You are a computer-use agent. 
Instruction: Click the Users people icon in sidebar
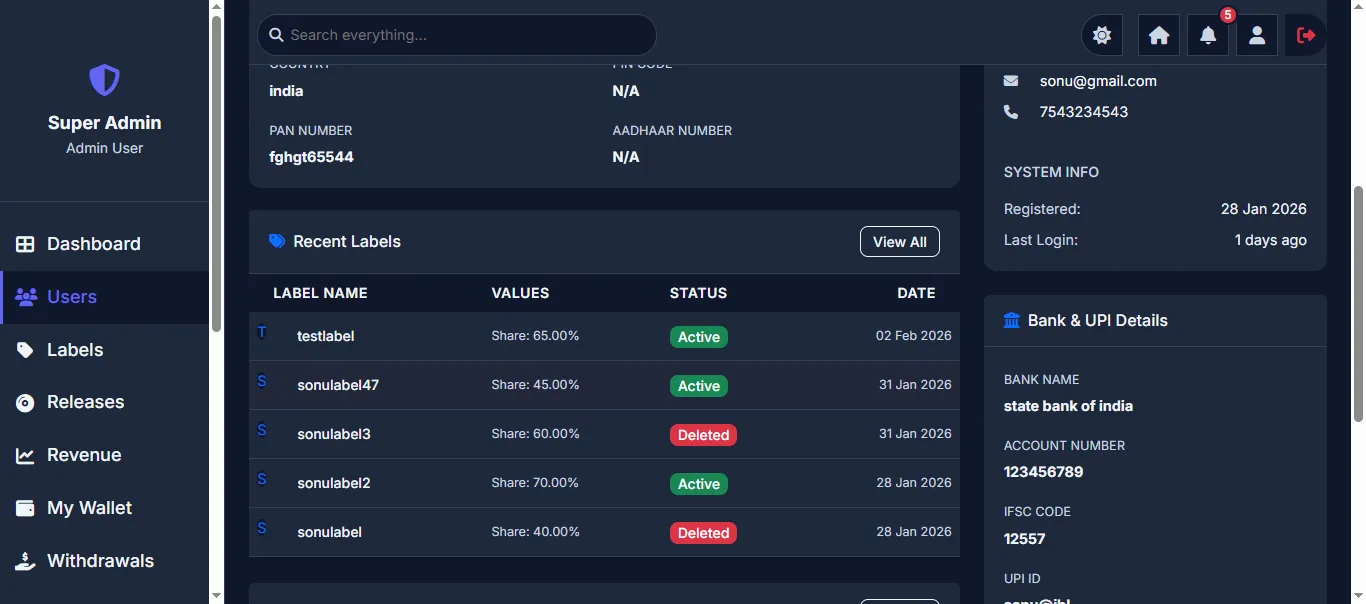tap(26, 297)
